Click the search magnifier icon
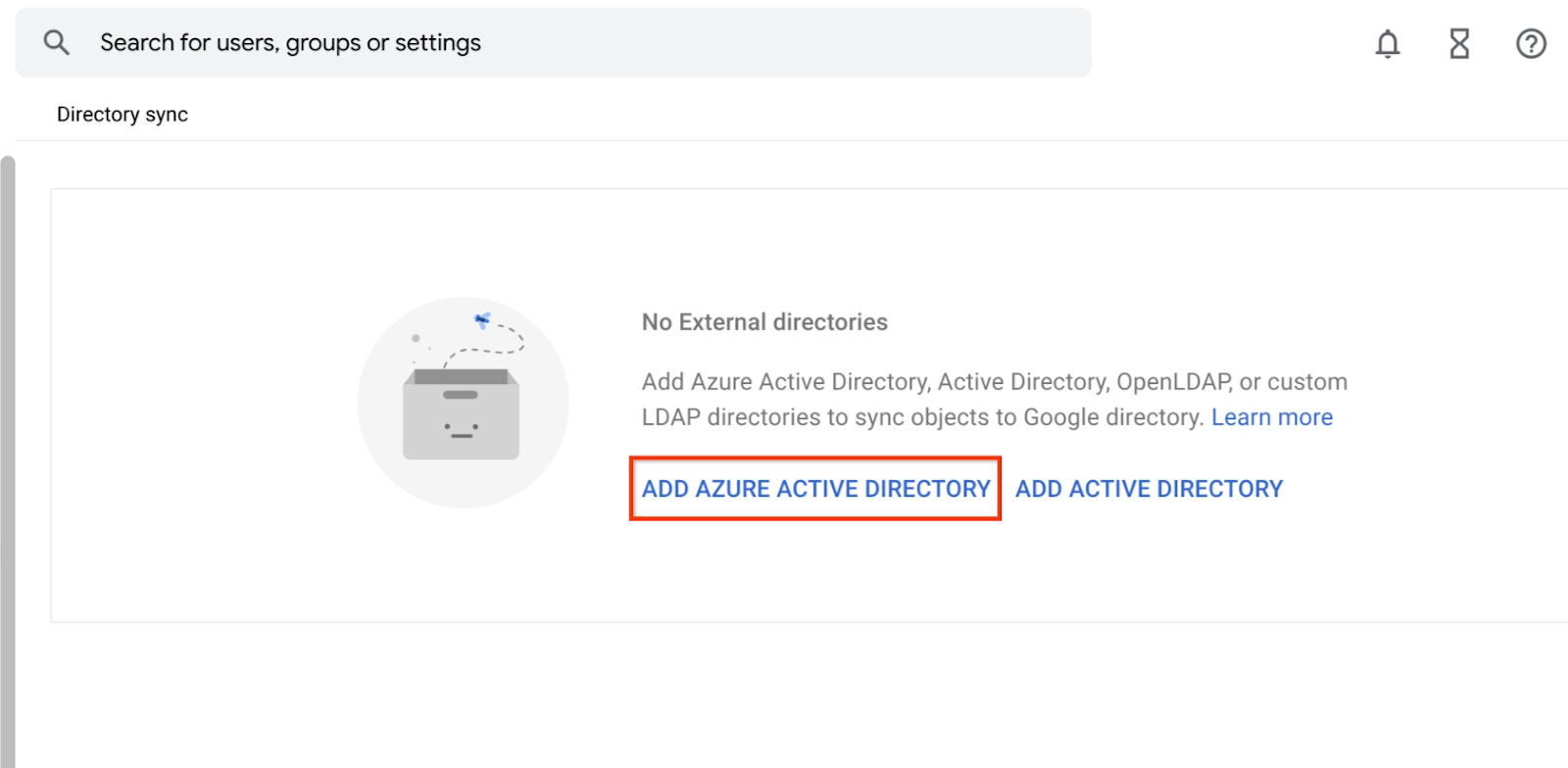This screenshot has width=1568, height=768. 57,42
